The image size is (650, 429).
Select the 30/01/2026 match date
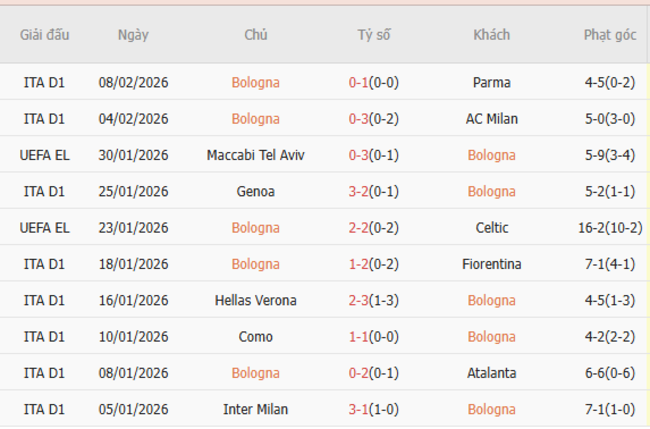point(133,155)
